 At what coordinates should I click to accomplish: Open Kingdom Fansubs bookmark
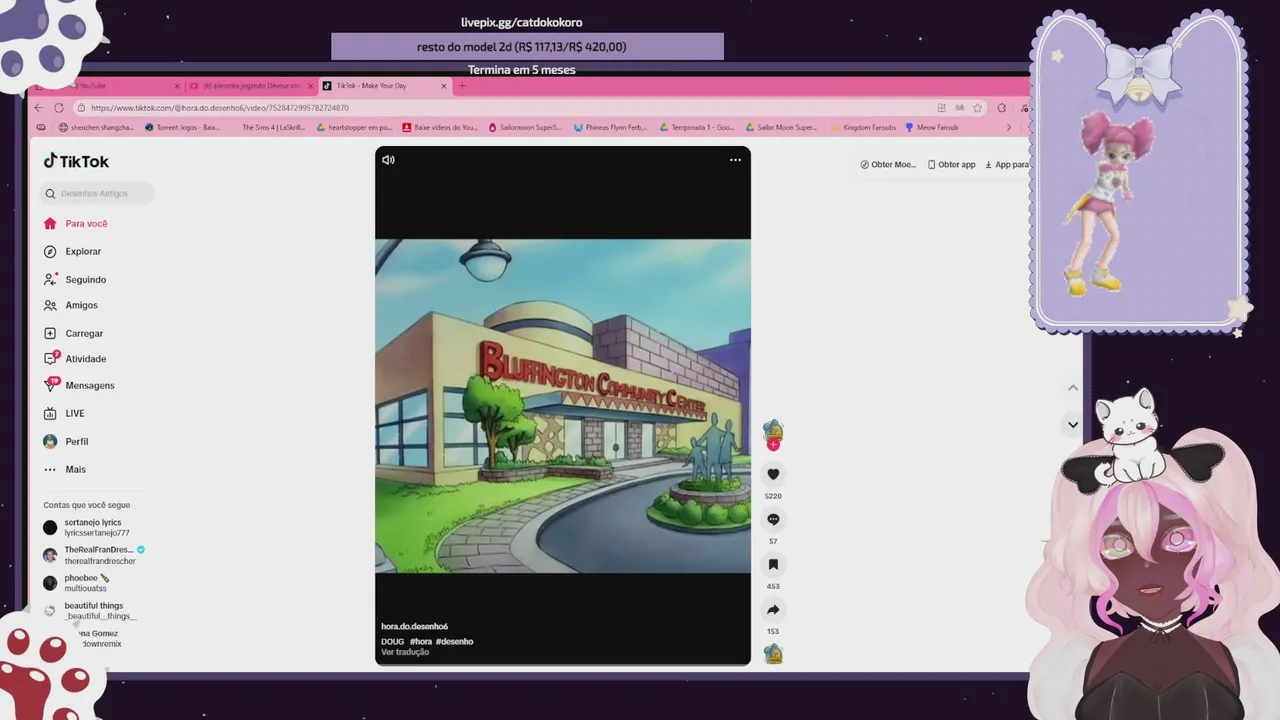(864, 128)
